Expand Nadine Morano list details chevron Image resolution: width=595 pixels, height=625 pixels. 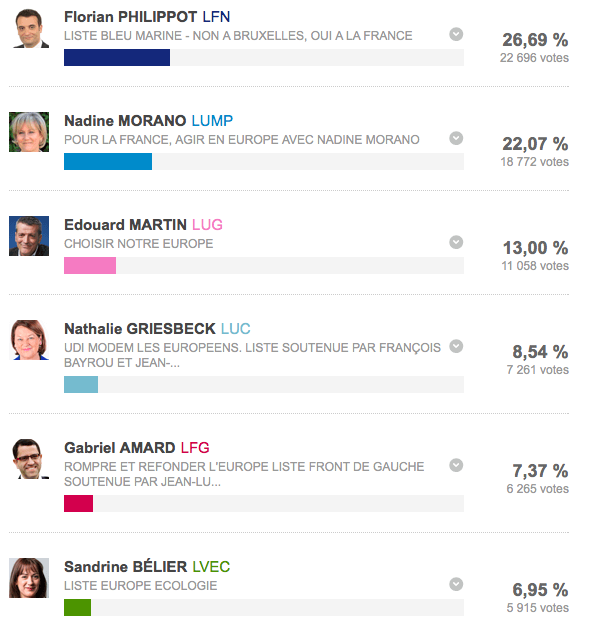456,138
